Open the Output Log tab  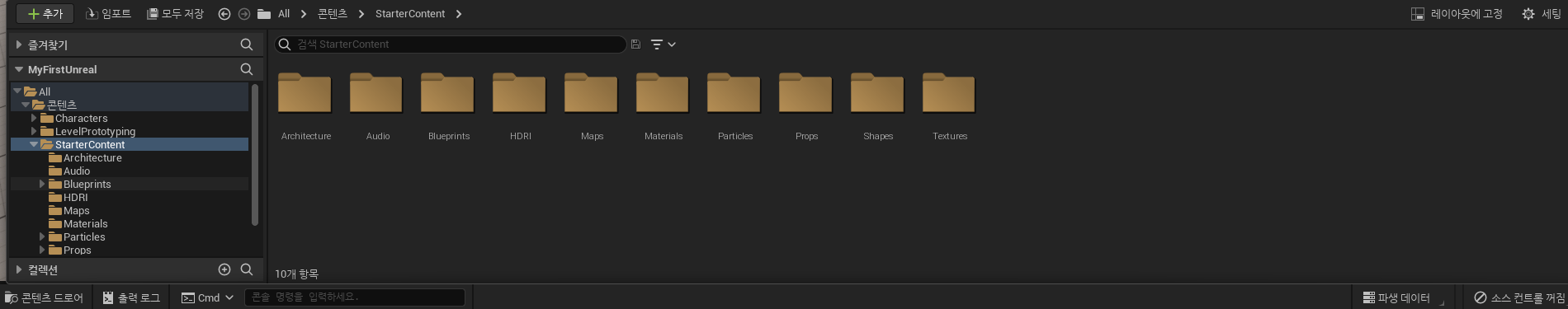point(131,297)
